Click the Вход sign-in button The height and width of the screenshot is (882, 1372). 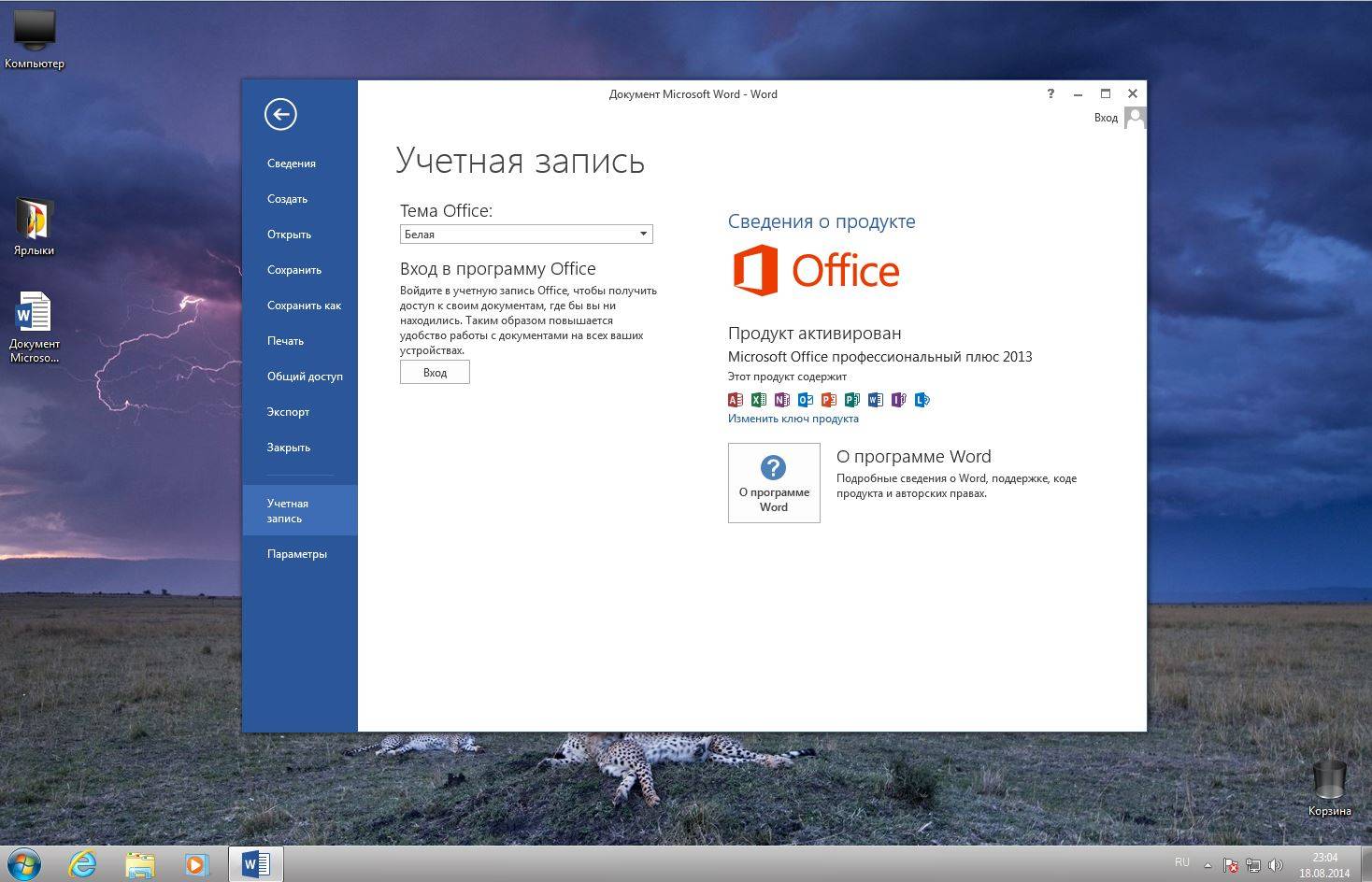pos(435,372)
